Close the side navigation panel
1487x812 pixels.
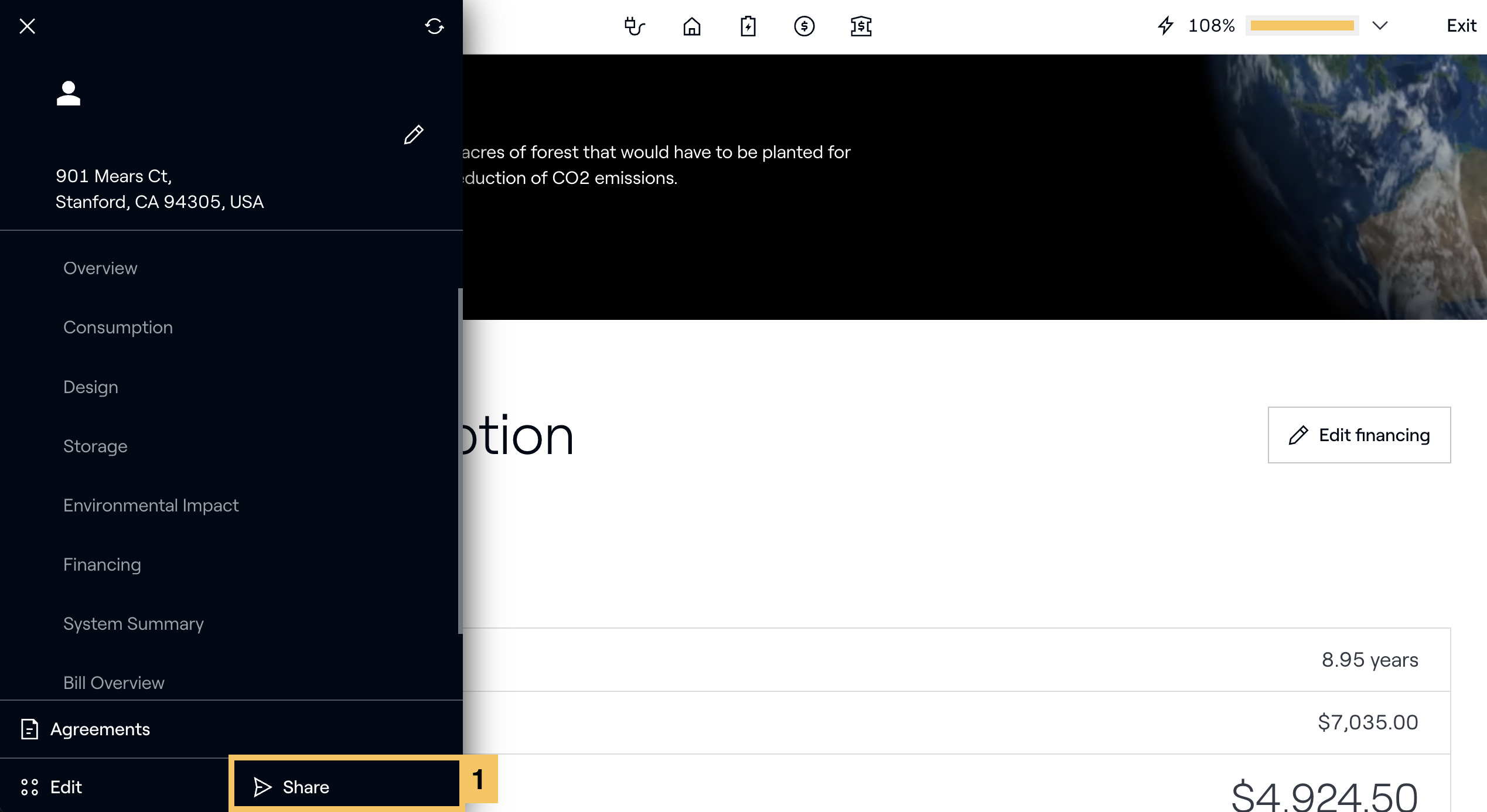(27, 26)
